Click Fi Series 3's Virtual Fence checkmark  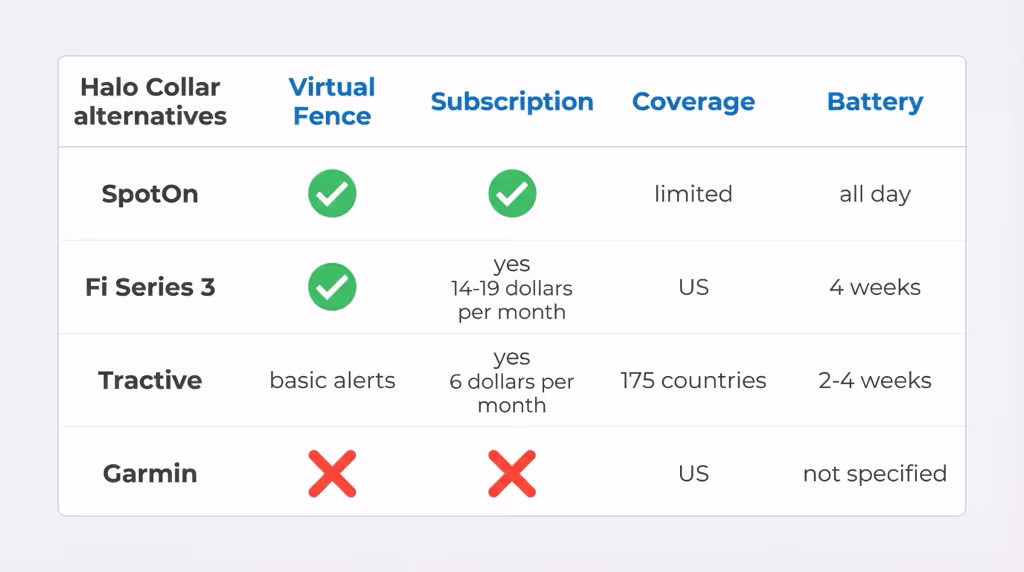332,287
